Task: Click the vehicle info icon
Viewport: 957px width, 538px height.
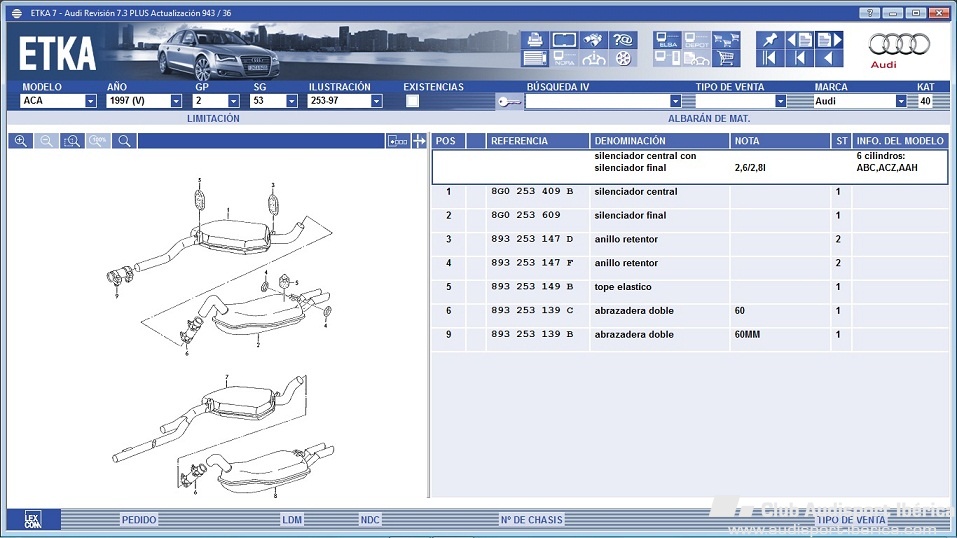Action: (x=593, y=58)
